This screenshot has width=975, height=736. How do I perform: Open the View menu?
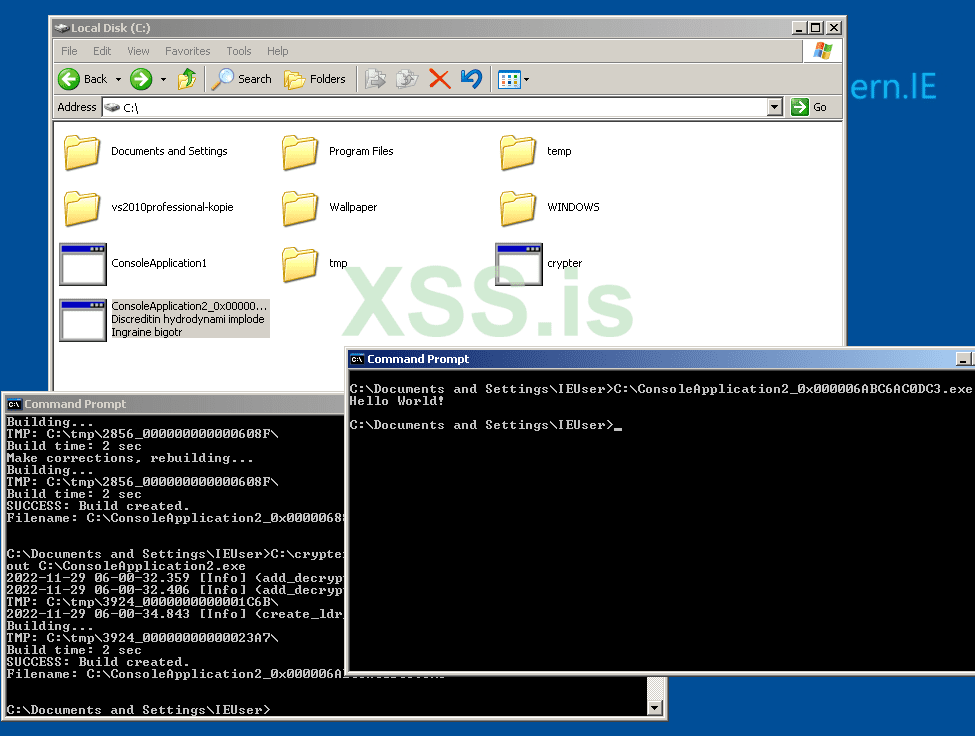pos(138,51)
